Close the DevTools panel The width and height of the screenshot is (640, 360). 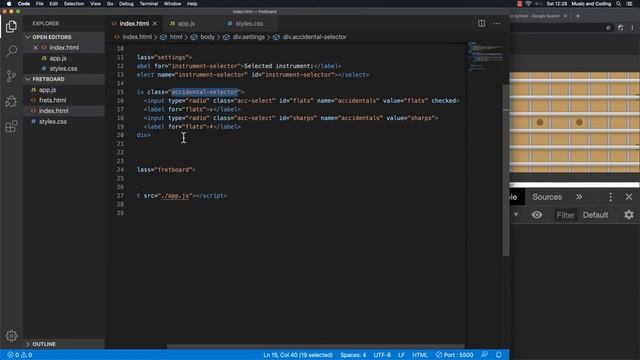(629, 197)
